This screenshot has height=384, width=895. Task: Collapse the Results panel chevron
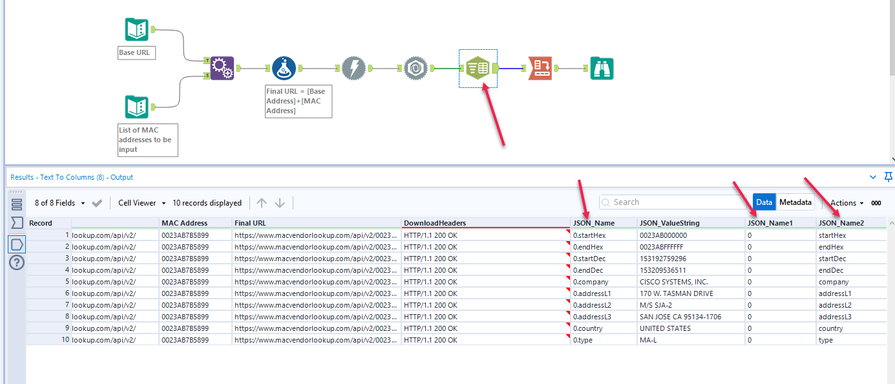[x=873, y=177]
